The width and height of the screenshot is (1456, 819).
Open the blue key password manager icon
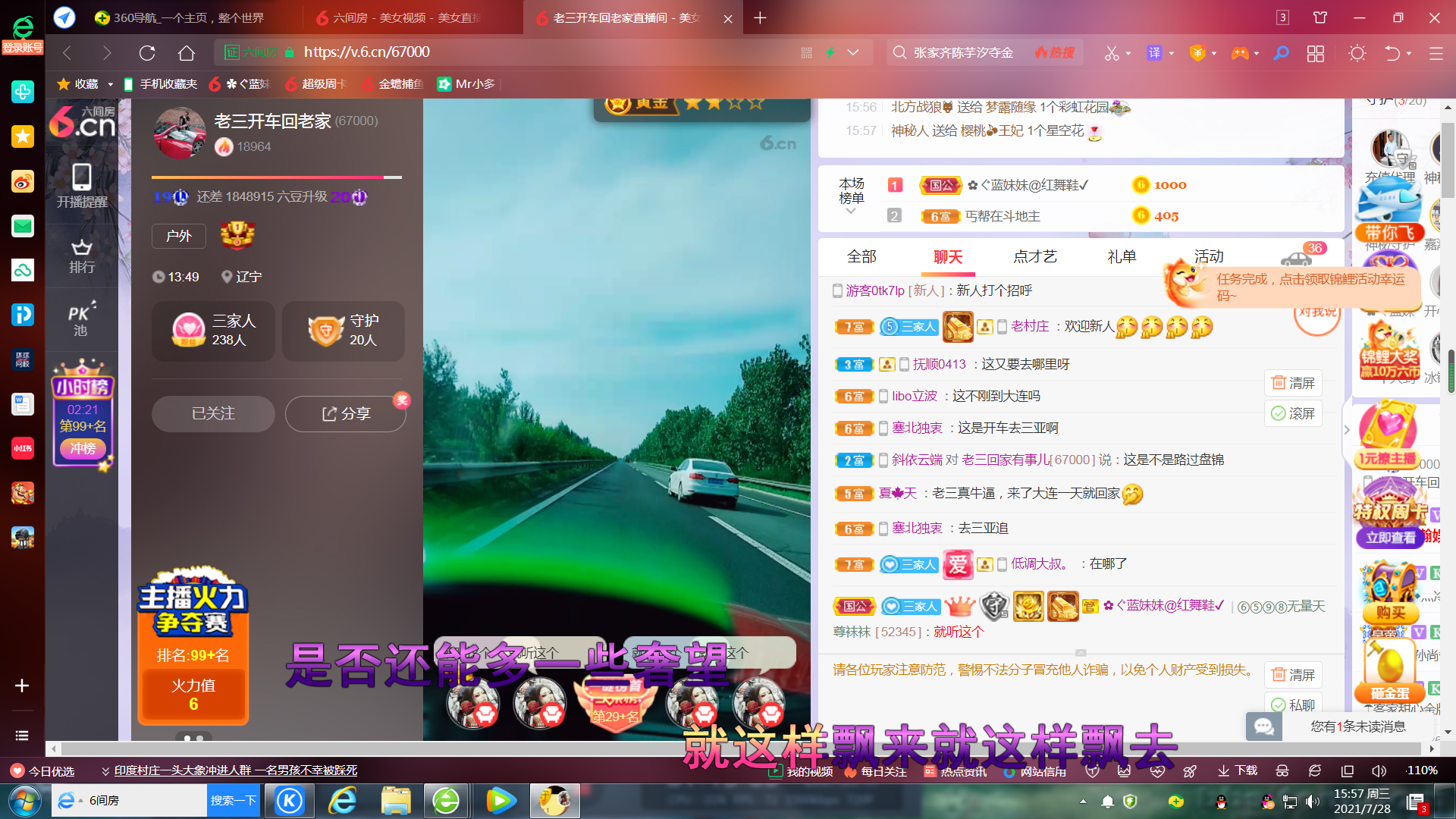(1281, 53)
